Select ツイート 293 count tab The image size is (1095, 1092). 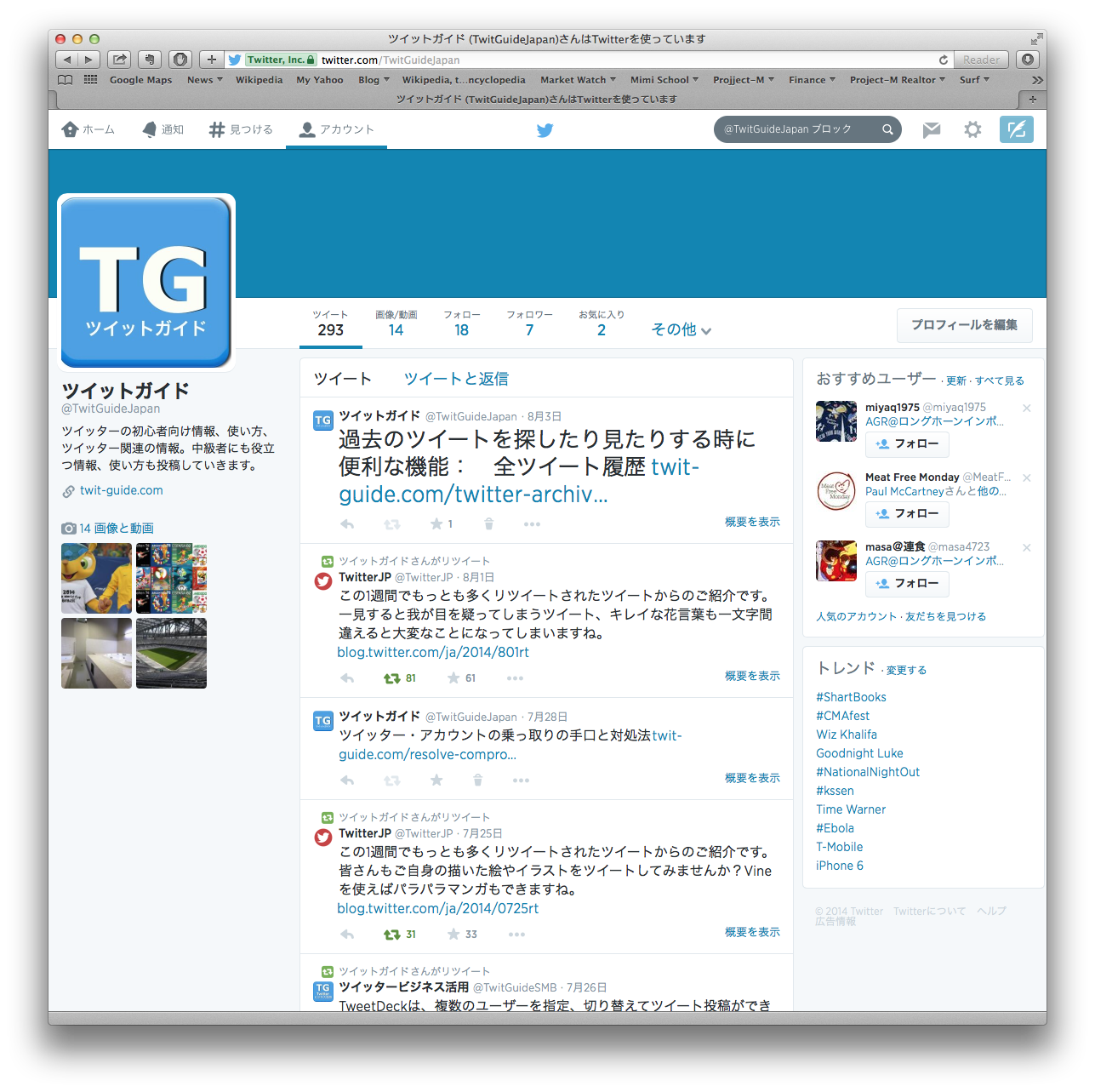tap(331, 324)
